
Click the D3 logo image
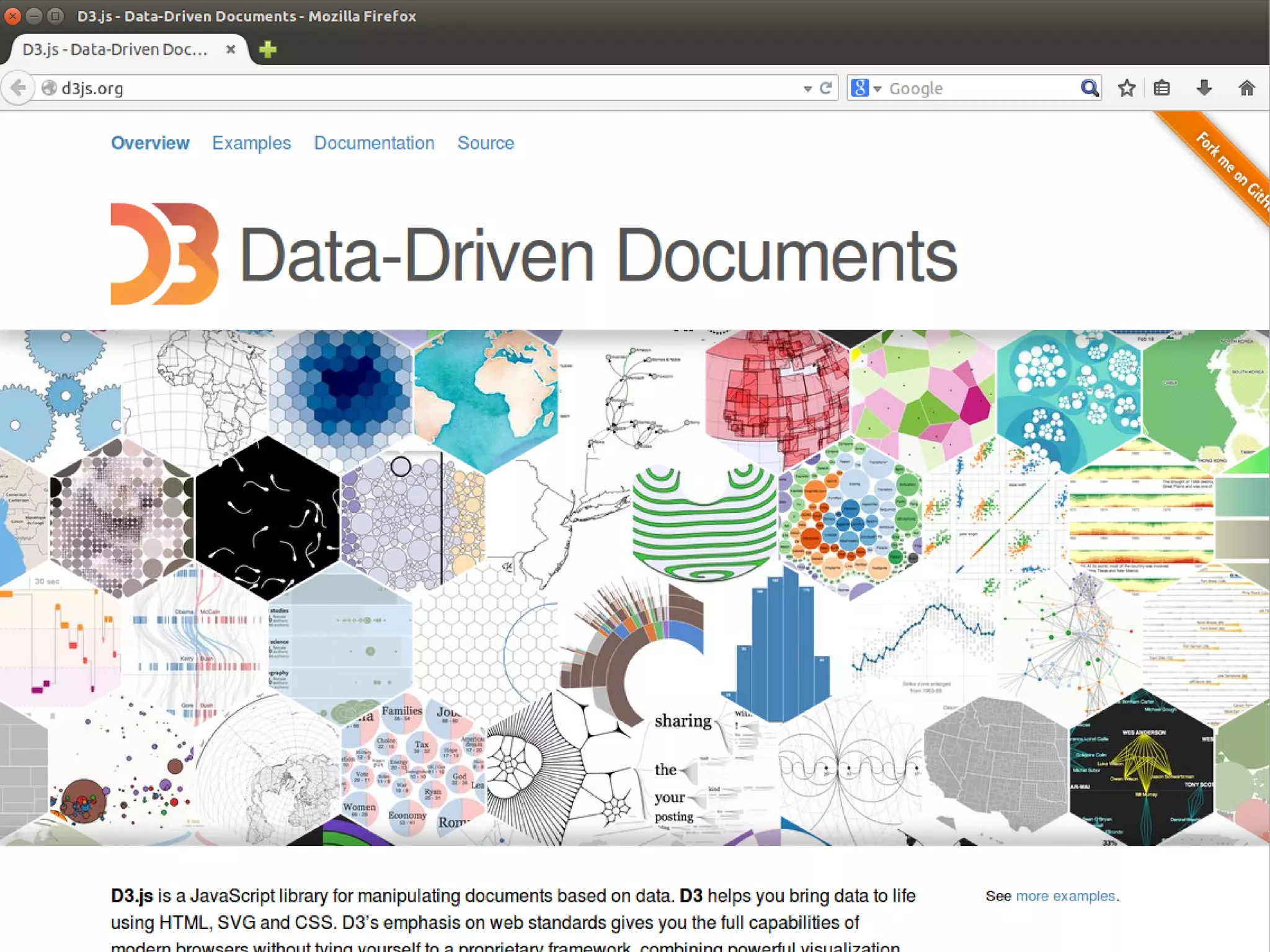[x=164, y=254]
